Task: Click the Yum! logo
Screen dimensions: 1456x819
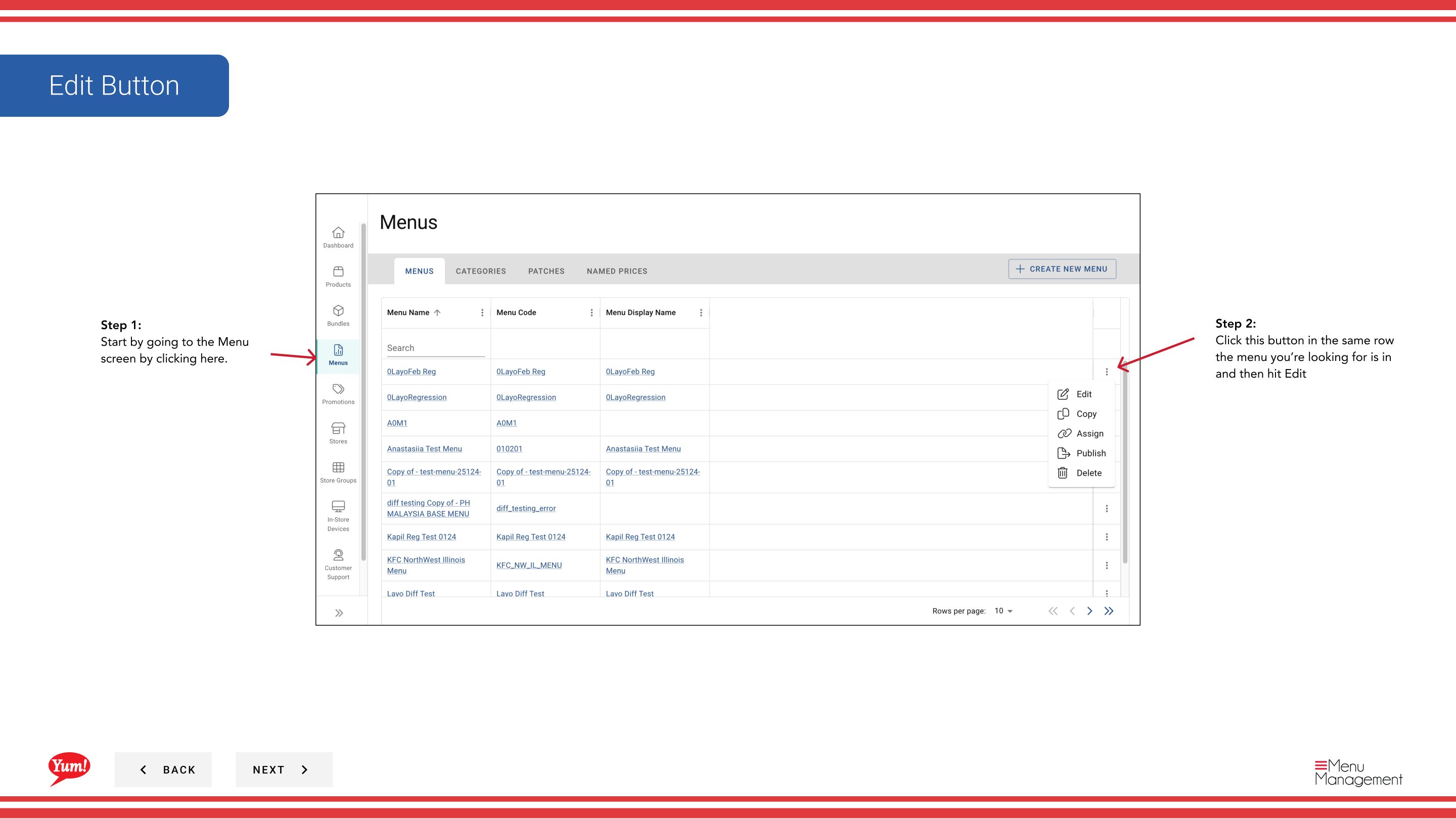Action: tap(69, 768)
